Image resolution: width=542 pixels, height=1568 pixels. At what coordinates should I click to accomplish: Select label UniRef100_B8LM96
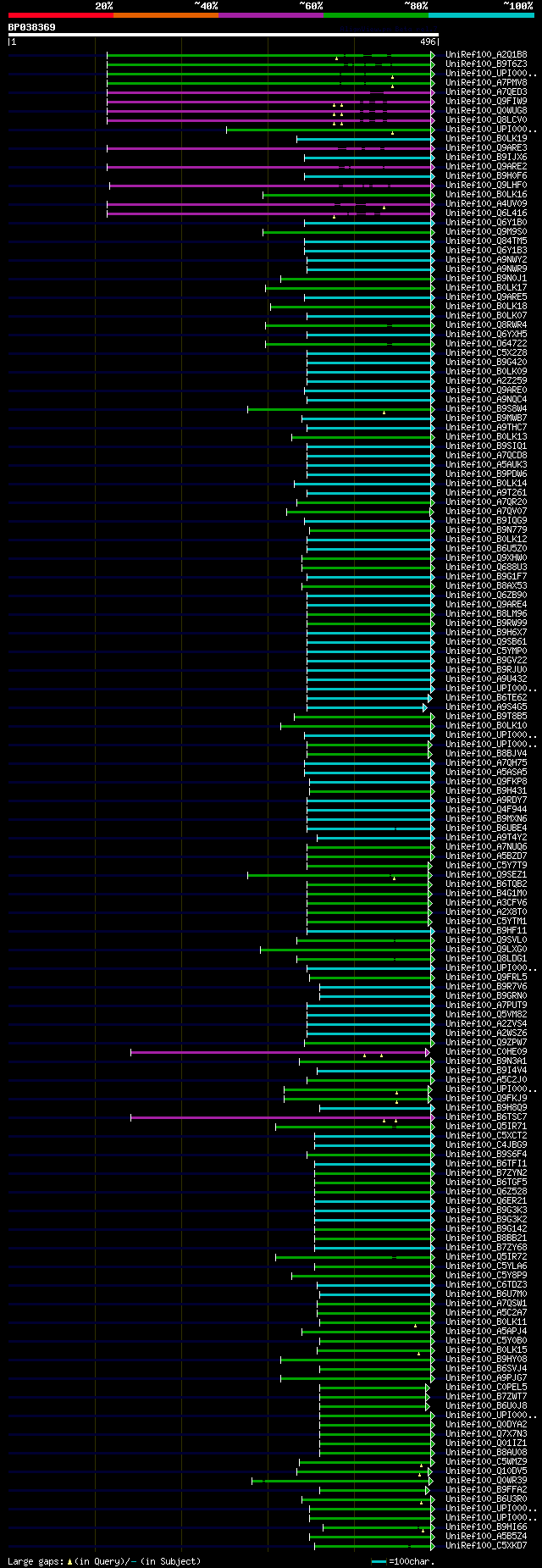[x=486, y=614]
